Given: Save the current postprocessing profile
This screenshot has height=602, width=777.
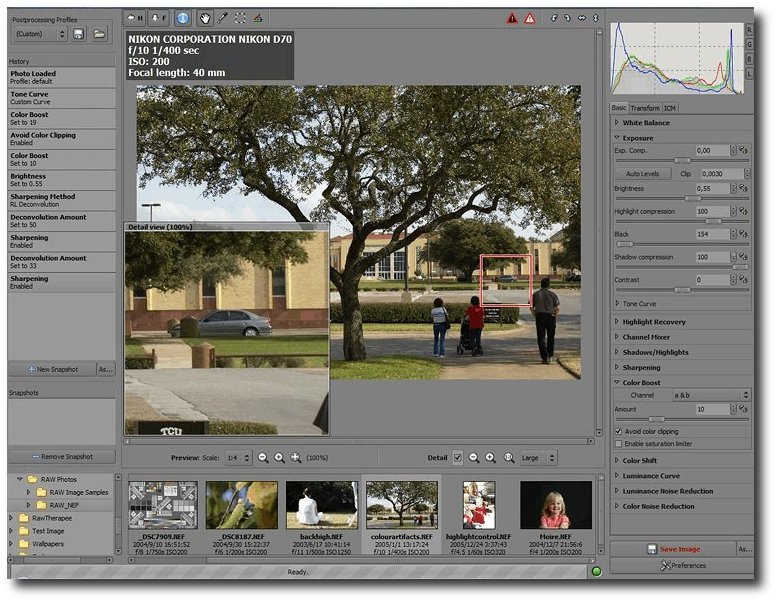Looking at the screenshot, I should coord(78,34).
